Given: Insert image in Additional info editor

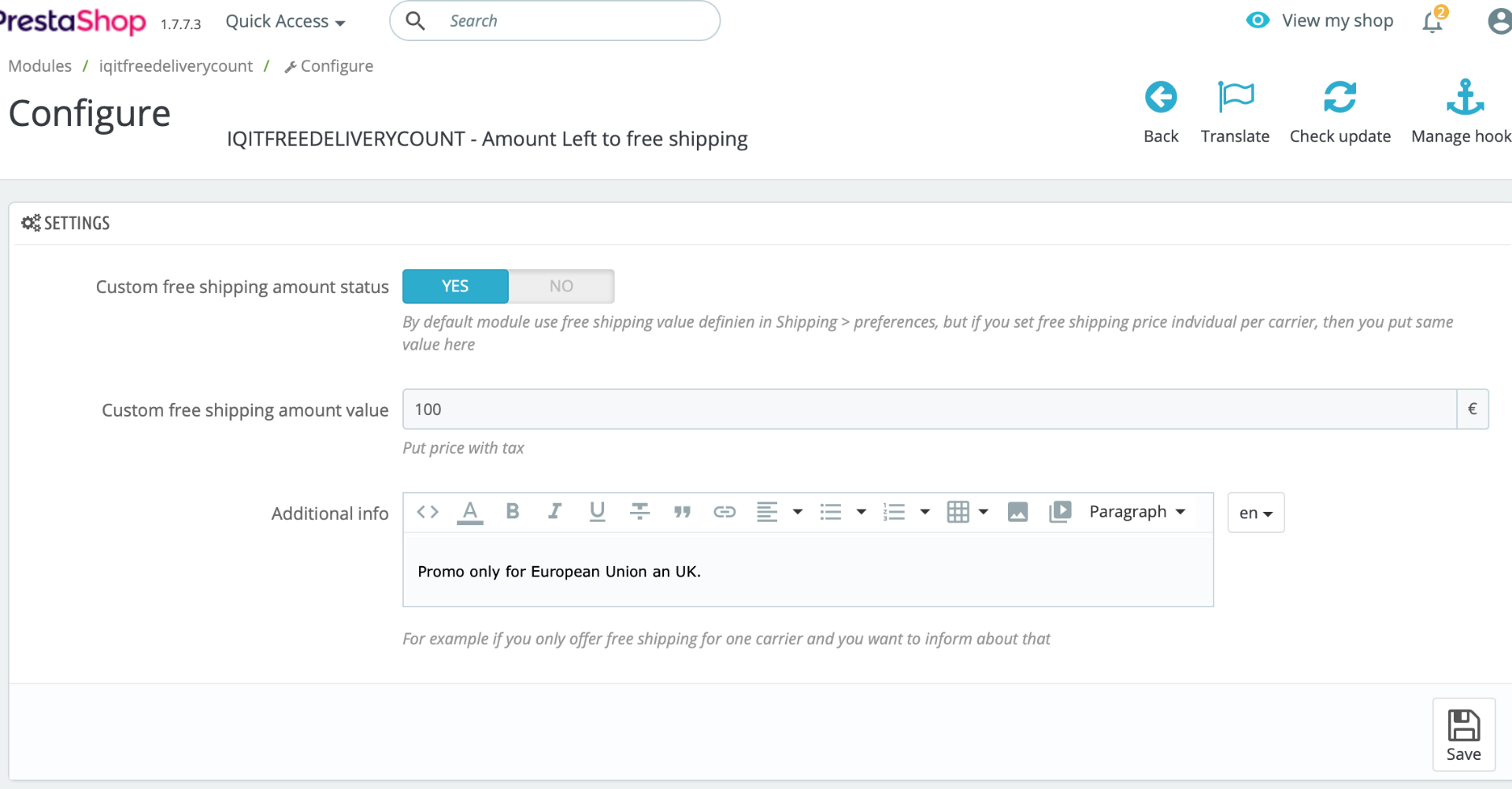Looking at the screenshot, I should tap(1017, 512).
